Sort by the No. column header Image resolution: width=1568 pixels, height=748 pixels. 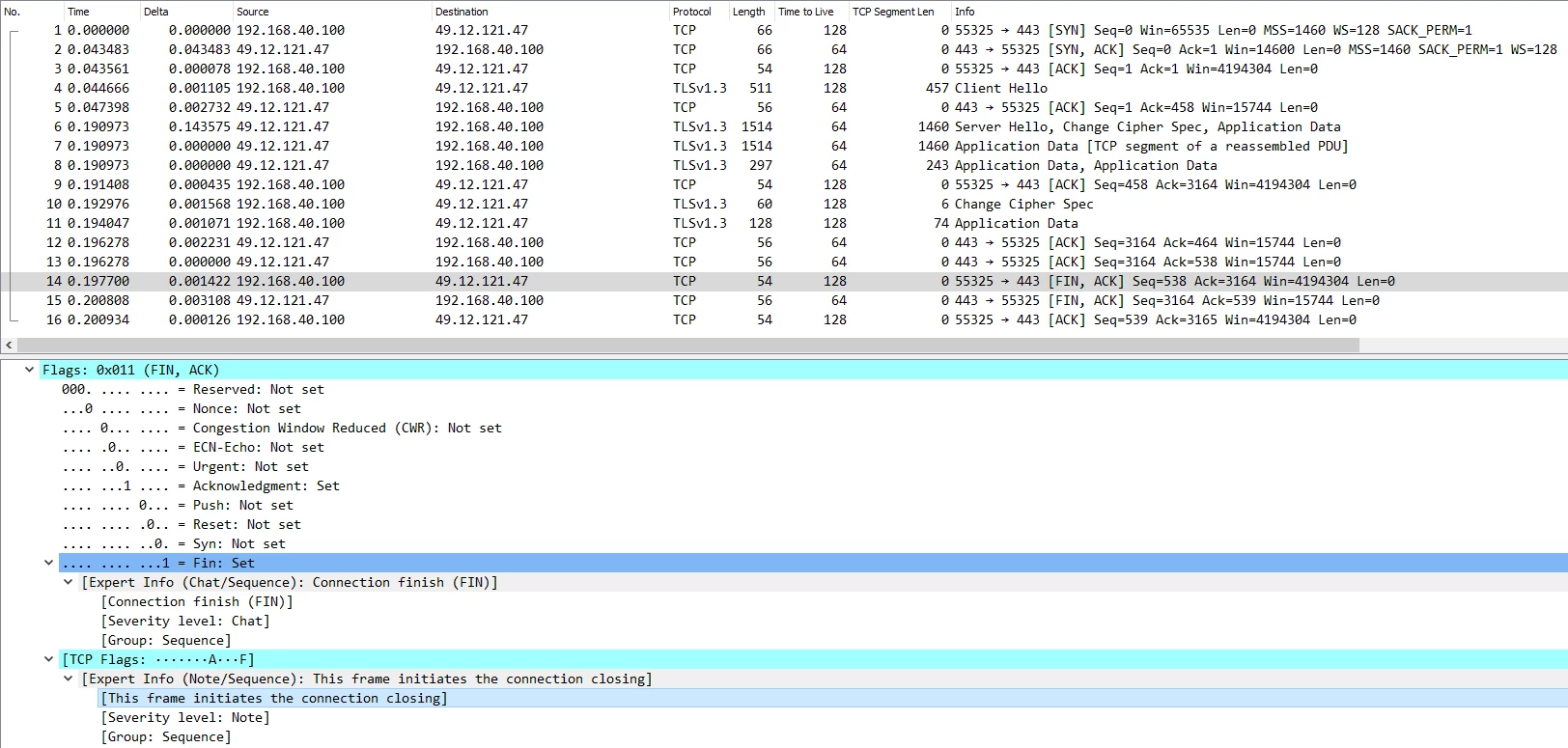[31, 12]
